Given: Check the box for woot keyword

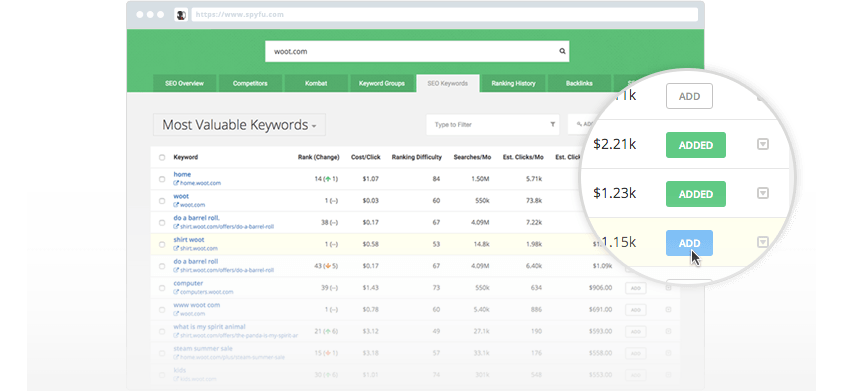Looking at the screenshot, I should click(x=162, y=201).
